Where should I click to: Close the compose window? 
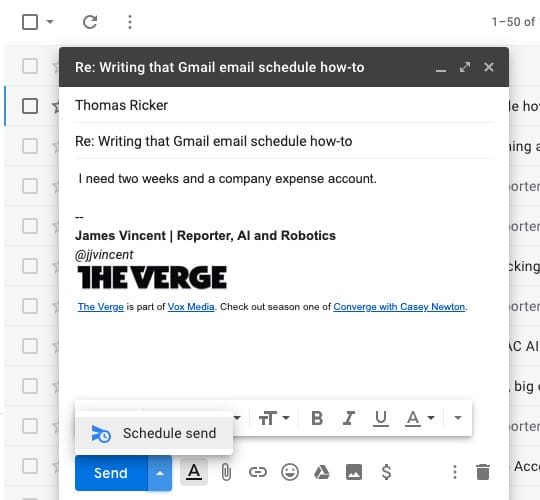(x=489, y=67)
